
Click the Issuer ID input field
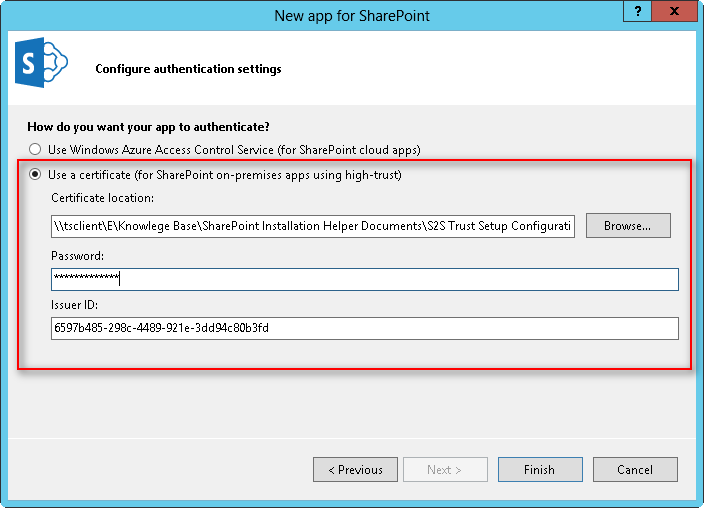click(x=365, y=328)
